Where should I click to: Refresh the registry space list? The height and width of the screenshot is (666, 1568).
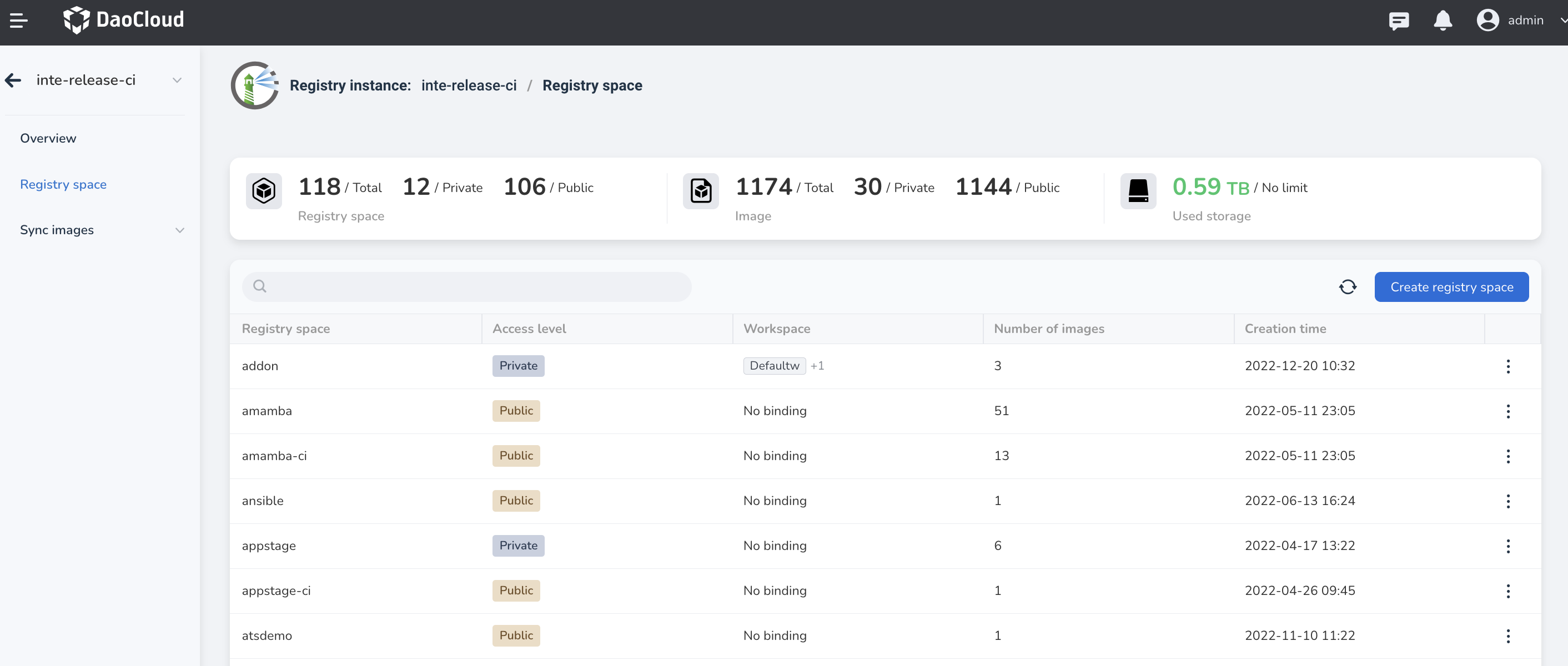click(1348, 287)
